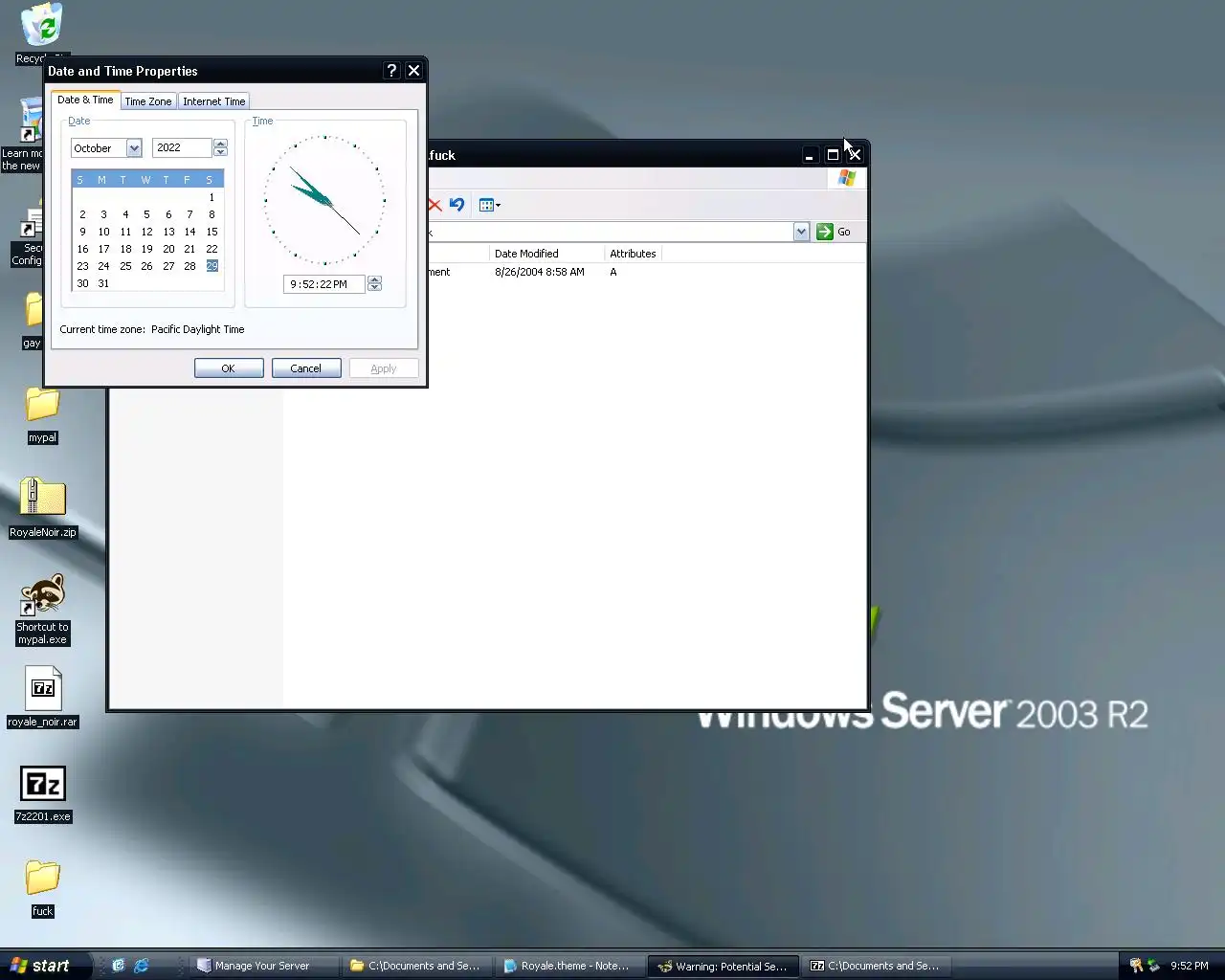Increase the year with the up arrow

coord(221,144)
